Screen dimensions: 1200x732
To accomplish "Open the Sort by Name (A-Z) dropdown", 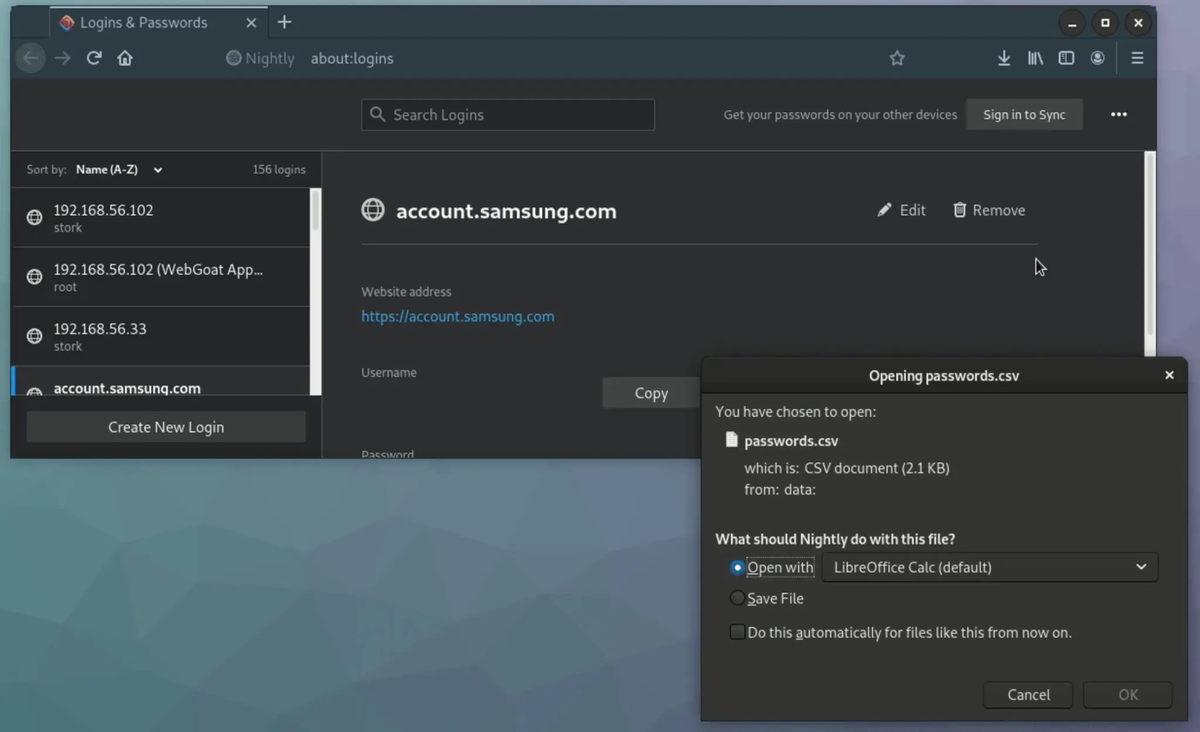I will [118, 169].
